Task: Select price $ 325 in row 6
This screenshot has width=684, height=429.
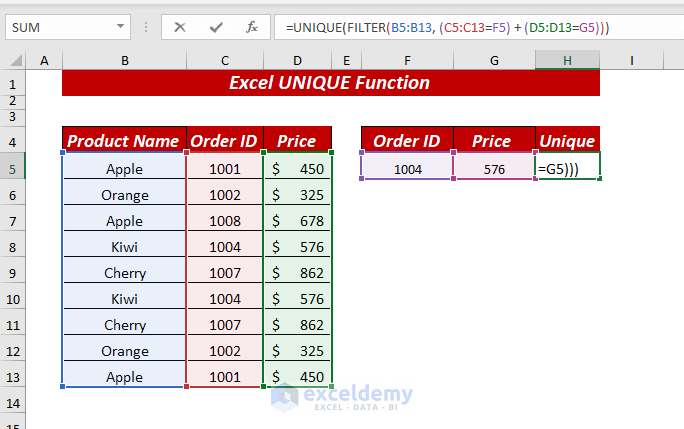Action: tap(298, 192)
